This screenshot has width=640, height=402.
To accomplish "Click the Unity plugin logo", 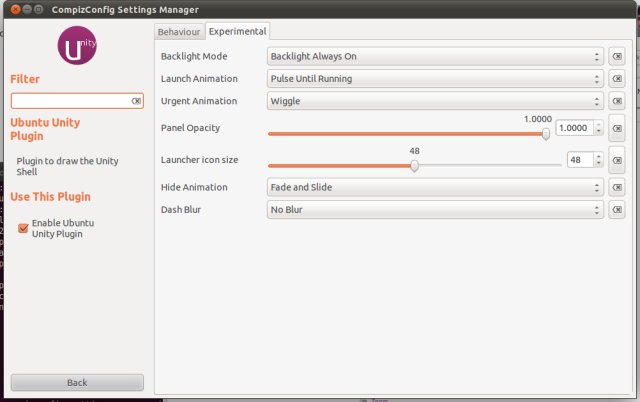I will 77,45.
